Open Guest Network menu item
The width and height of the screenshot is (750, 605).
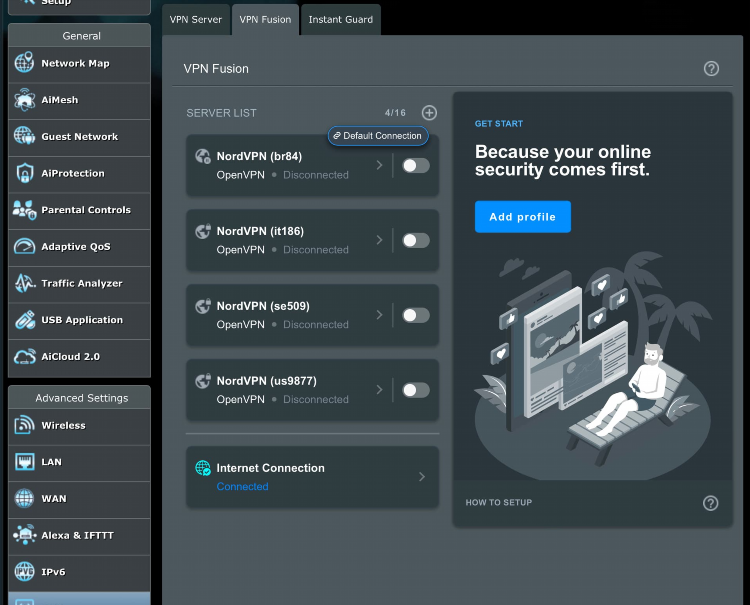pos(79,138)
